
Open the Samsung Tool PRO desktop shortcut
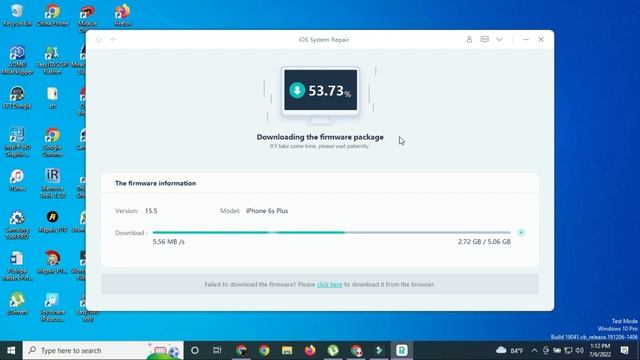(x=17, y=224)
